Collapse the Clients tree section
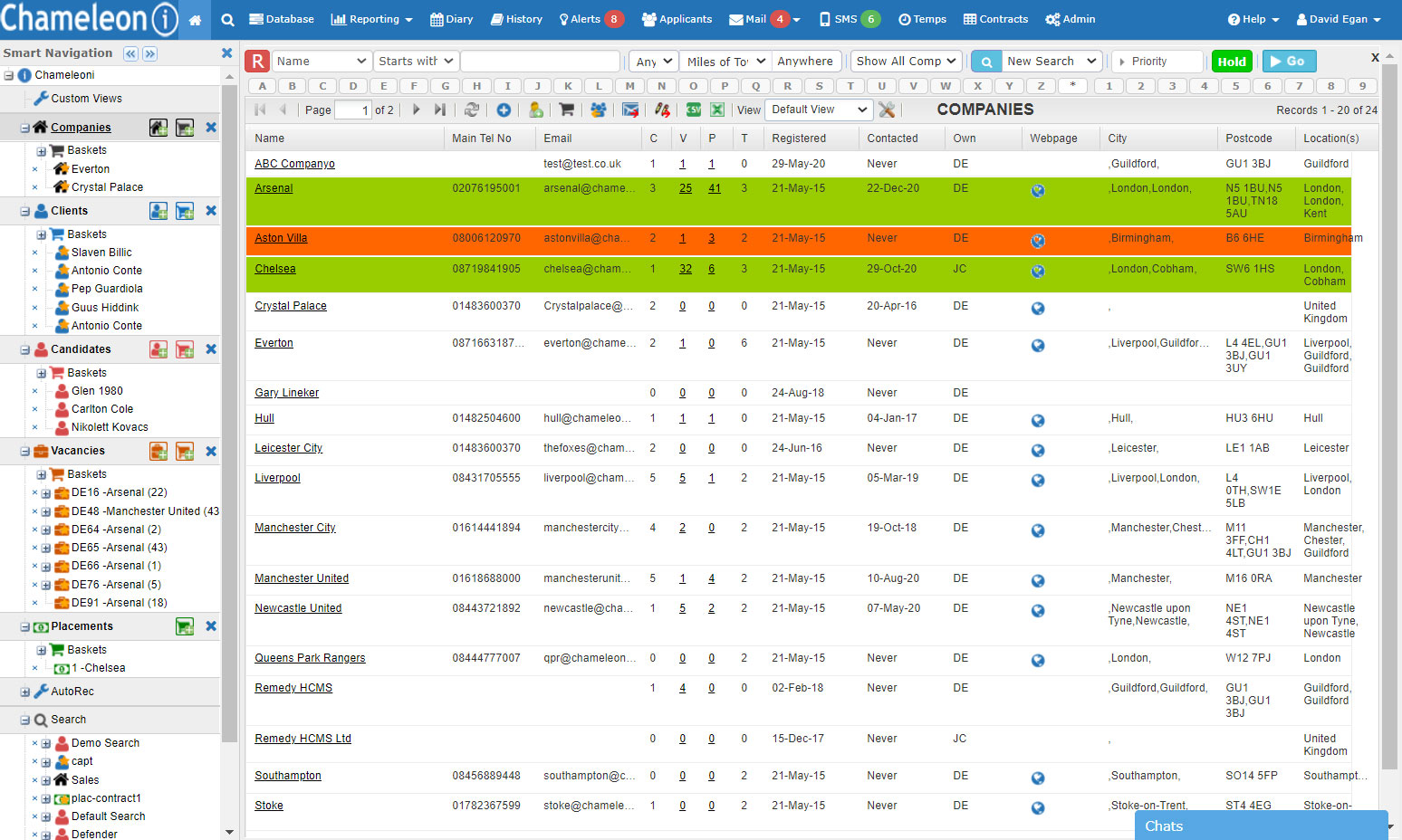 (25, 211)
